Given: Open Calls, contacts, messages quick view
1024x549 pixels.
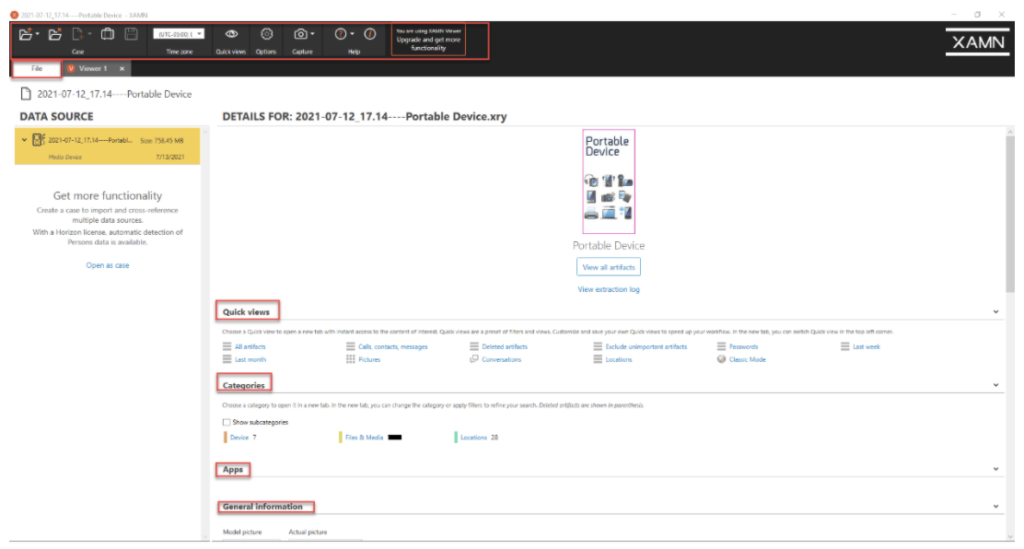Looking at the screenshot, I should 392,347.
